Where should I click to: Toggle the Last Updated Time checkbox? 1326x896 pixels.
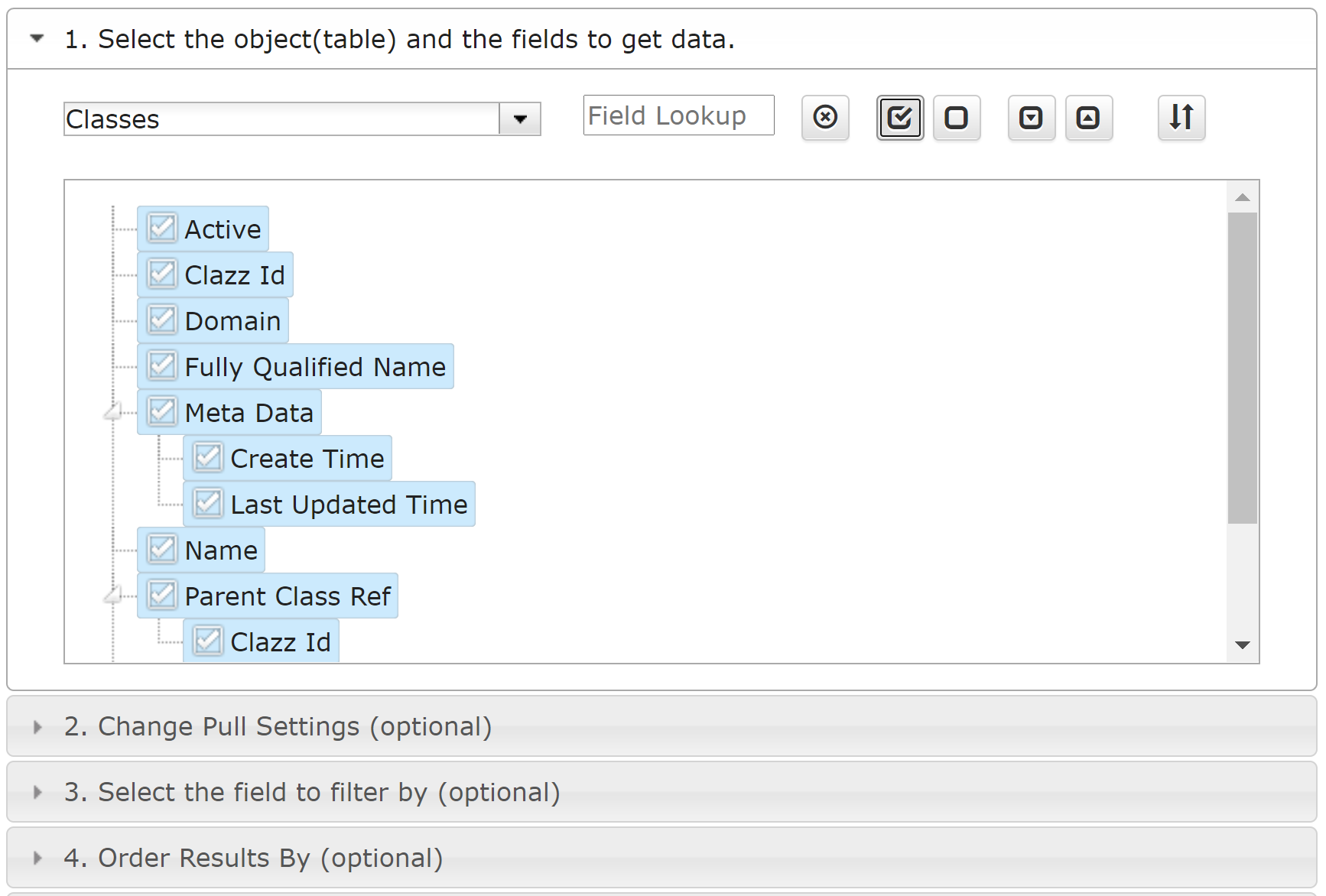pos(208,503)
